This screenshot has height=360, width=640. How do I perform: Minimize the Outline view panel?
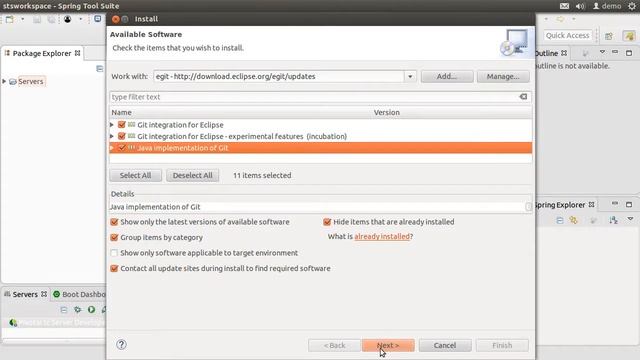coord(615,52)
